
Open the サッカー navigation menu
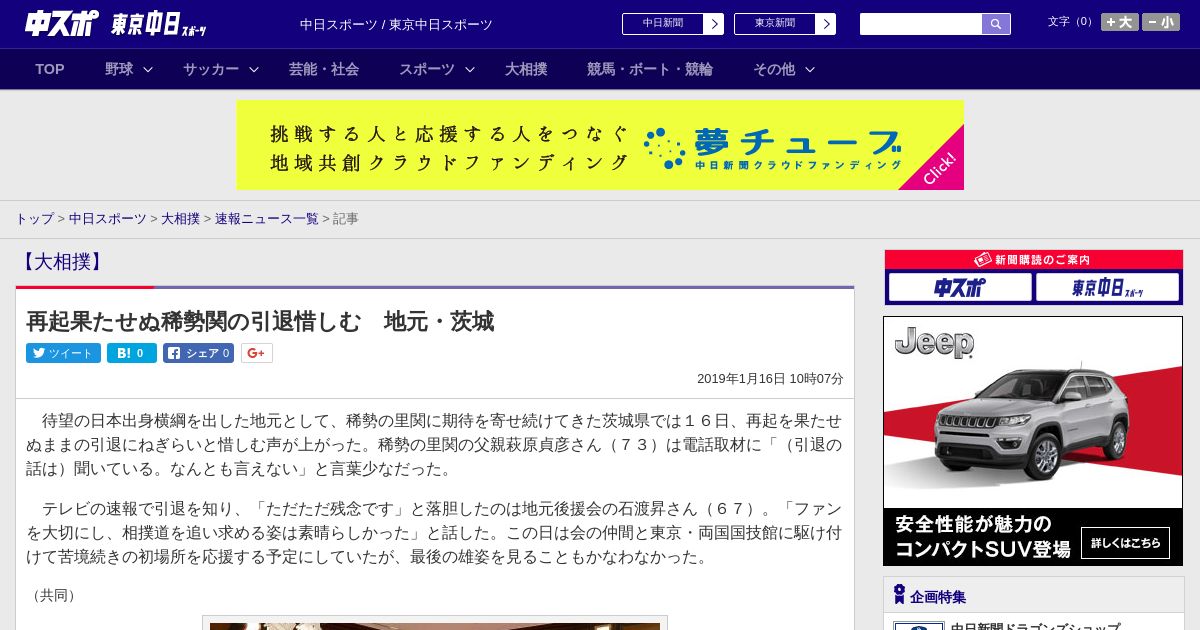pyautogui.click(x=211, y=69)
